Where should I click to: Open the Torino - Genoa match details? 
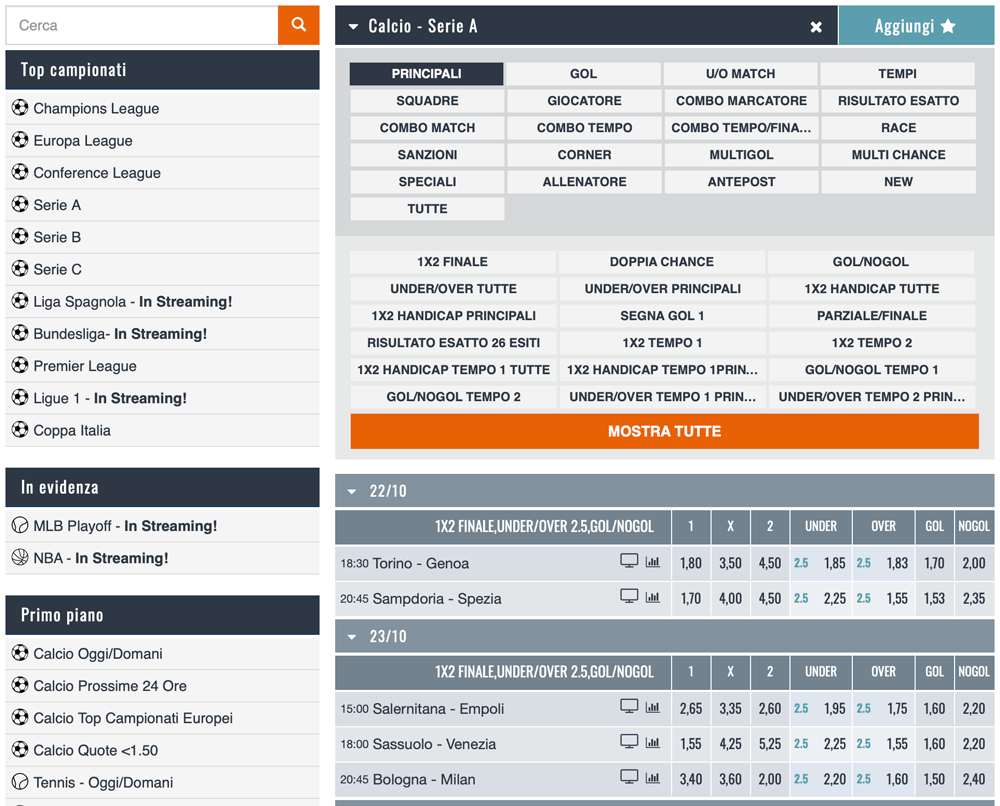click(x=421, y=563)
